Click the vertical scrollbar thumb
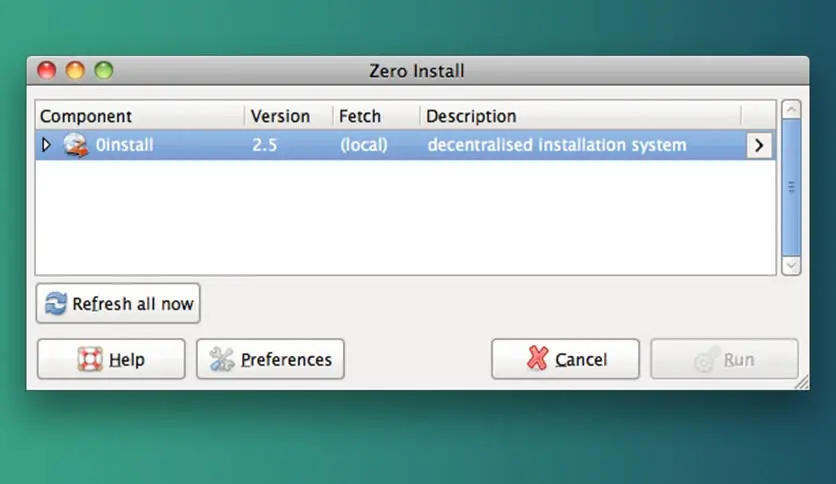 (791, 187)
